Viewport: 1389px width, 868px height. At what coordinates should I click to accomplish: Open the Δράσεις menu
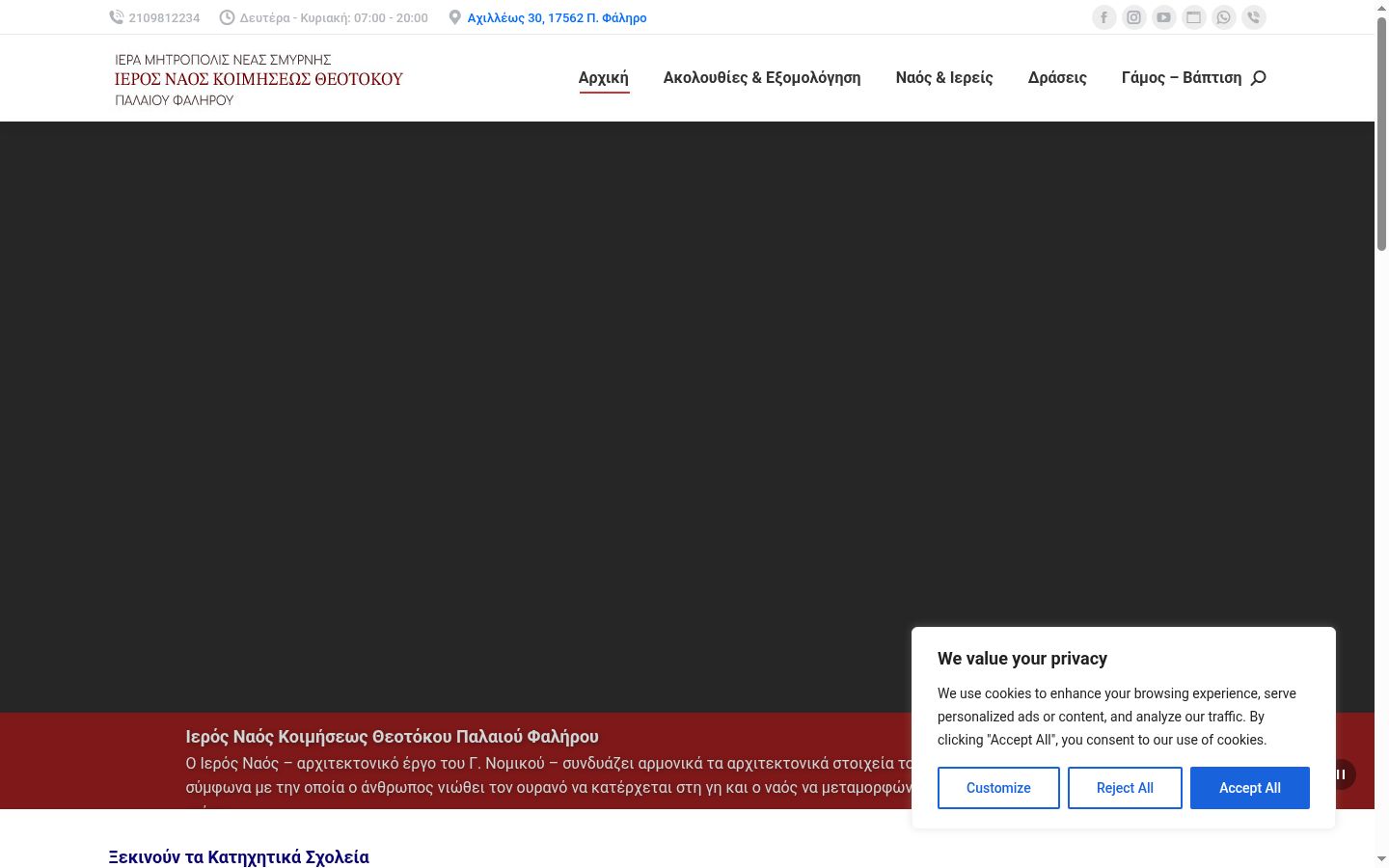tap(1057, 78)
